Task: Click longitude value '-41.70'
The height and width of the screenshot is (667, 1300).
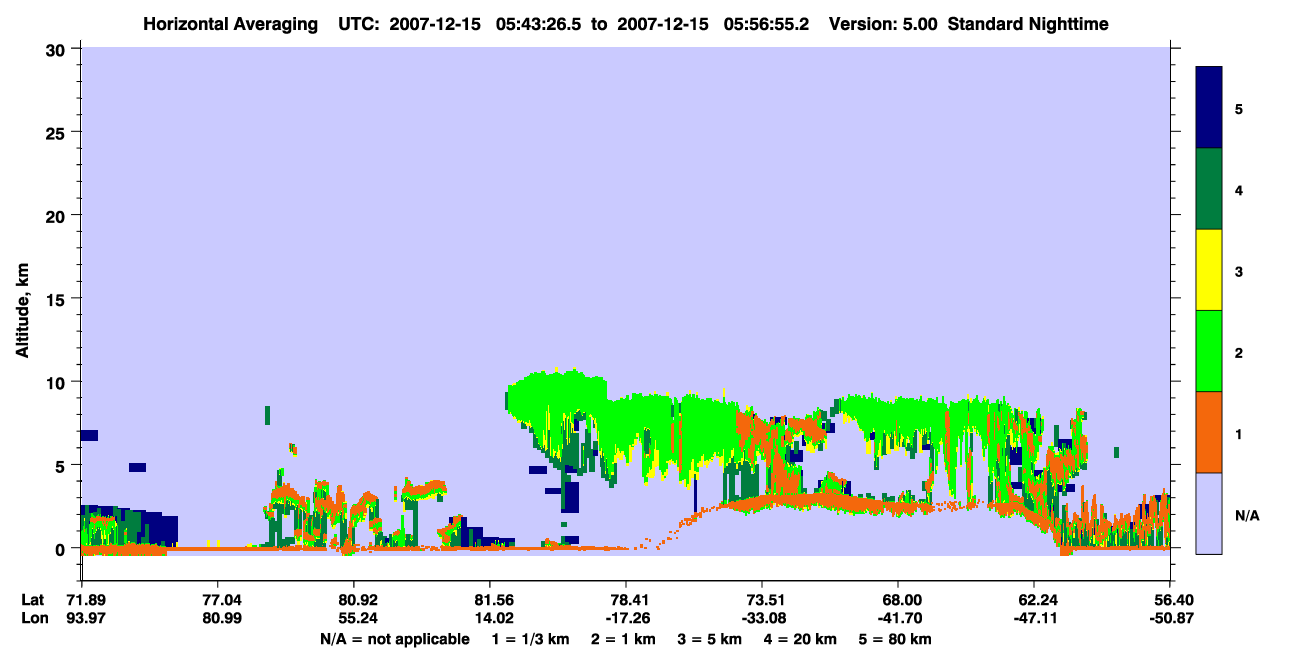Action: pos(898,618)
